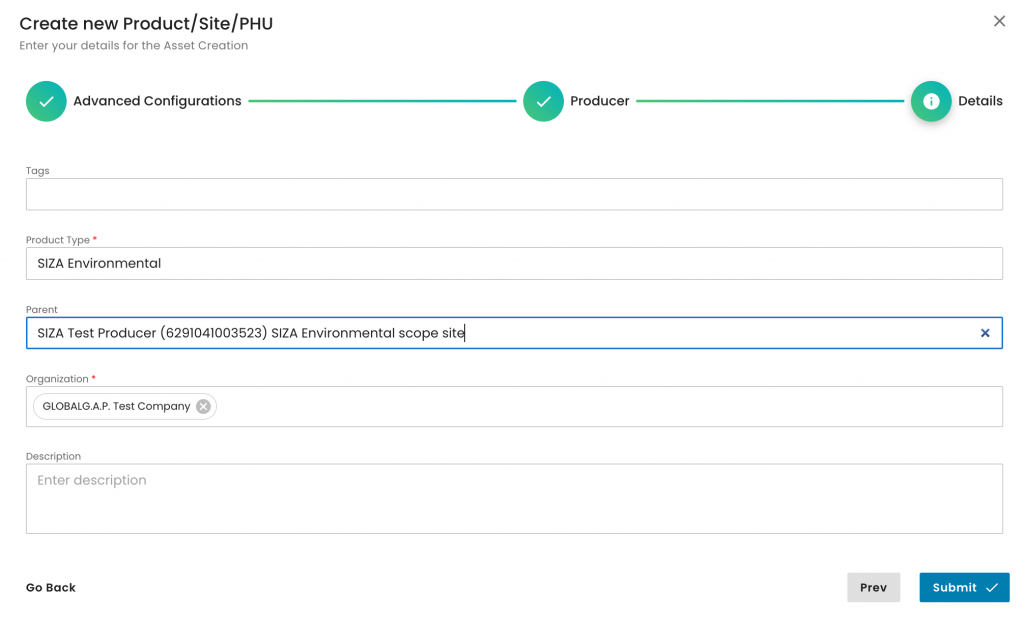Select the GLOBALG.A.P. Test Company chip text
1024x618 pixels.
tap(116, 406)
